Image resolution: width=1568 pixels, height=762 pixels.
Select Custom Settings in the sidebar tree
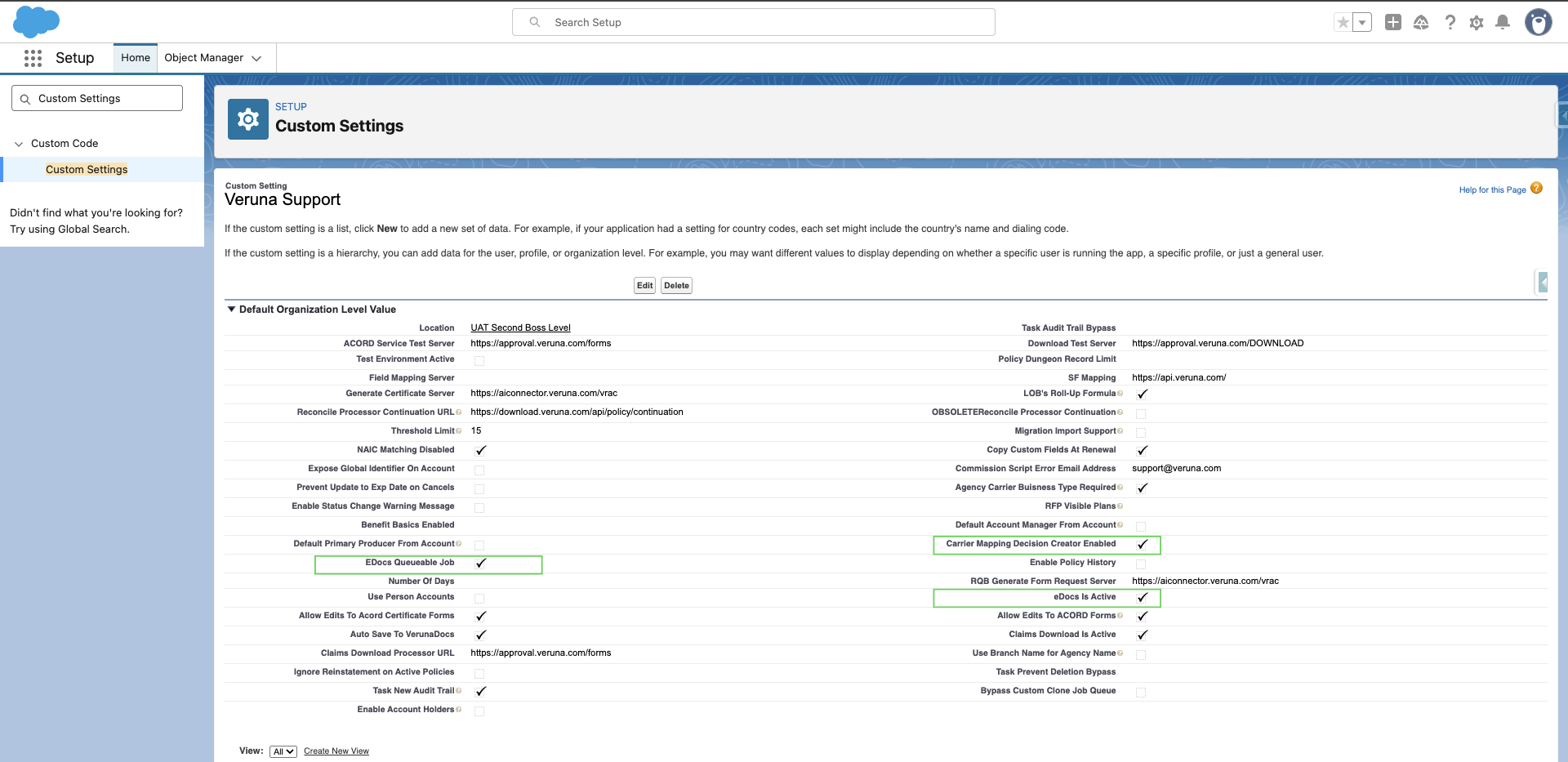coord(87,170)
